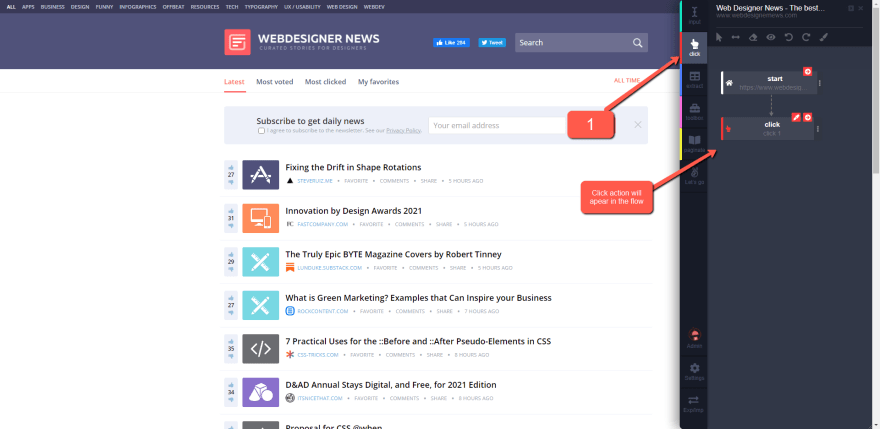880x429 pixels.
Task: Select the input action in the sidebar
Action: [x=695, y=16]
